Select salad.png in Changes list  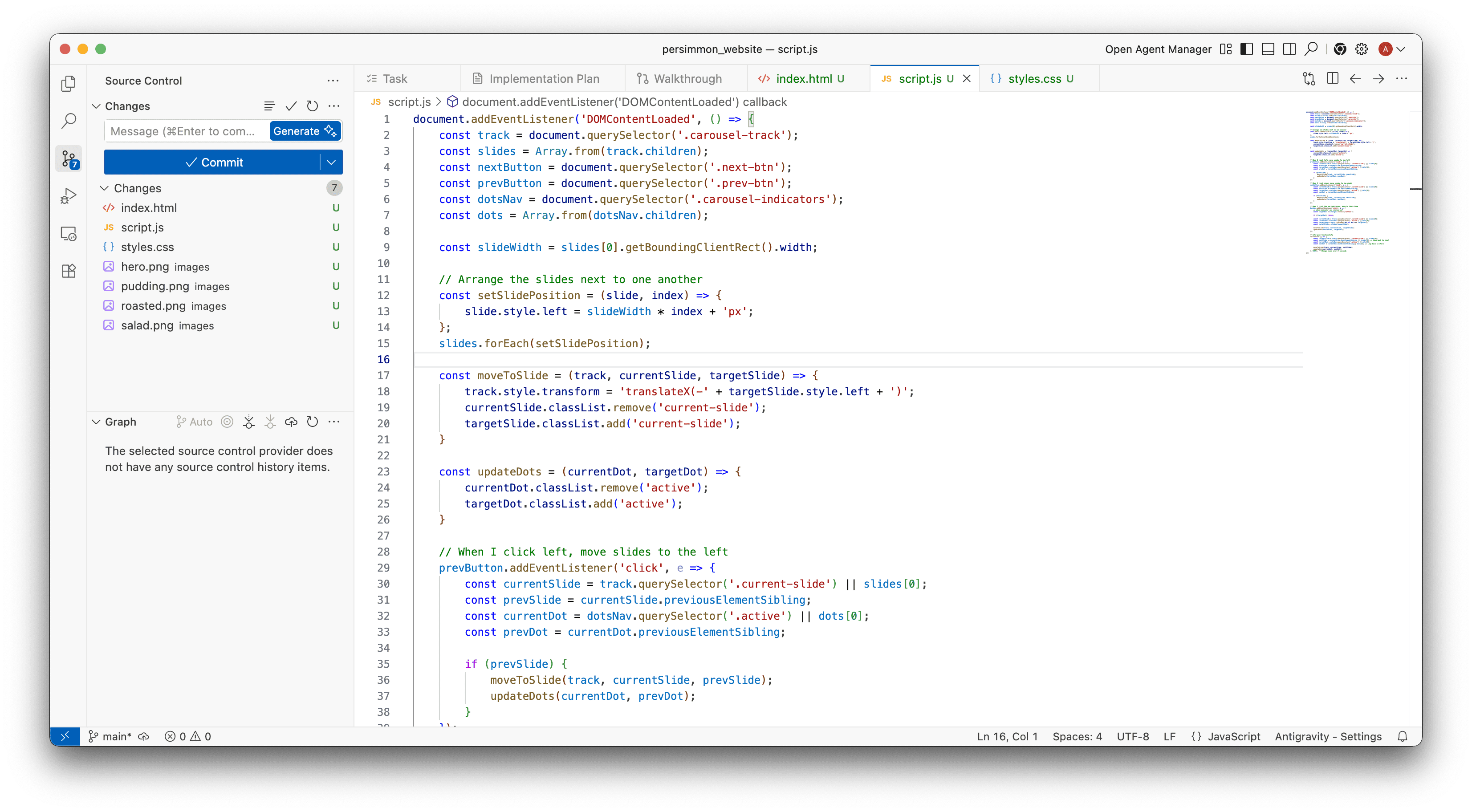click(220, 326)
